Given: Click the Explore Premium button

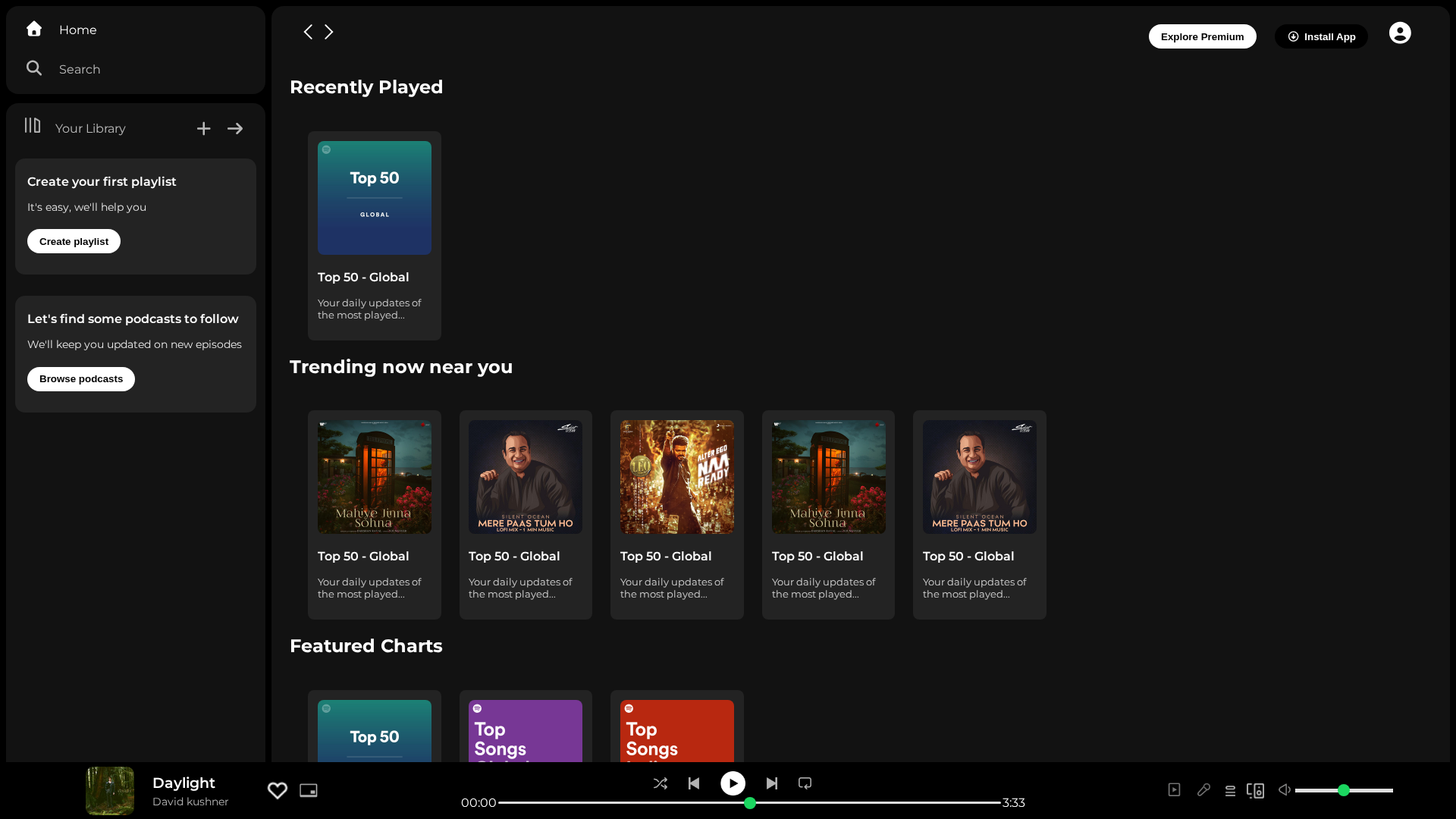Looking at the screenshot, I should (1202, 36).
